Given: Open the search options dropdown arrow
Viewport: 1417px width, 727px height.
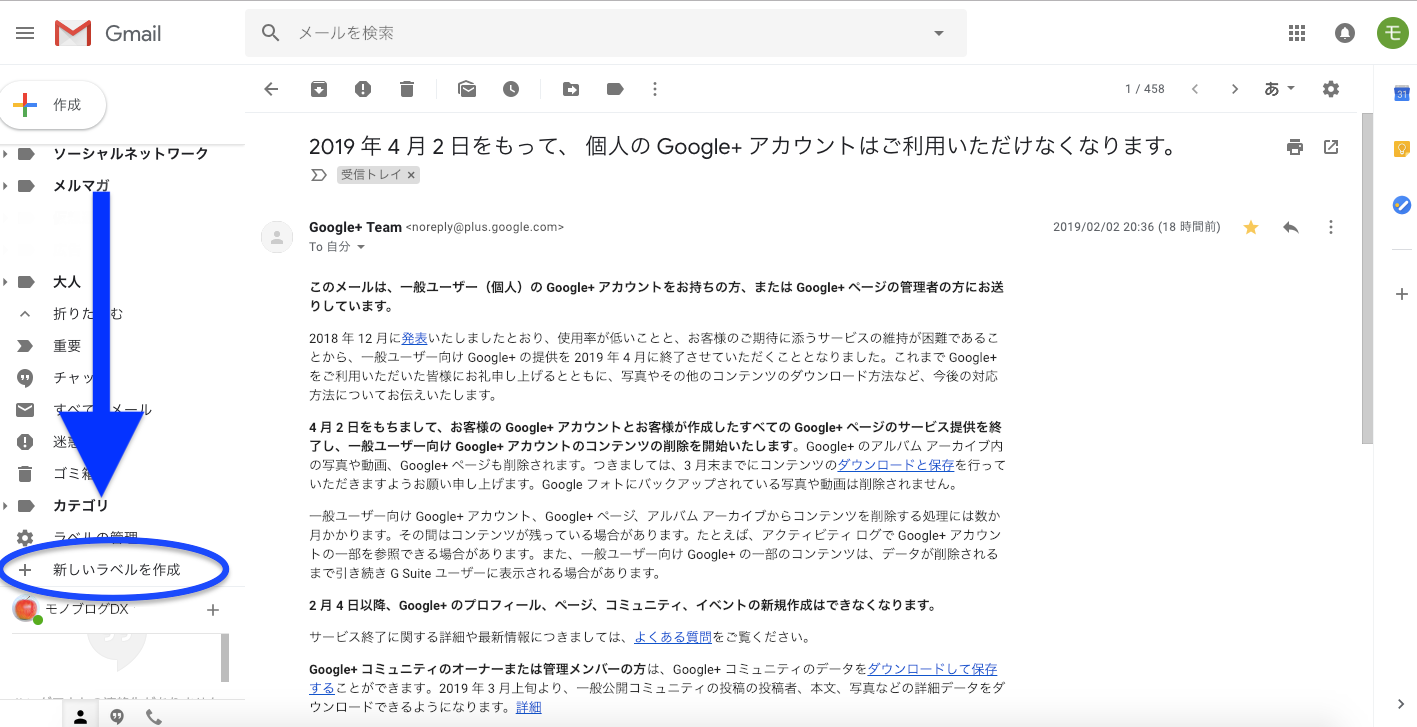Looking at the screenshot, I should [938, 33].
